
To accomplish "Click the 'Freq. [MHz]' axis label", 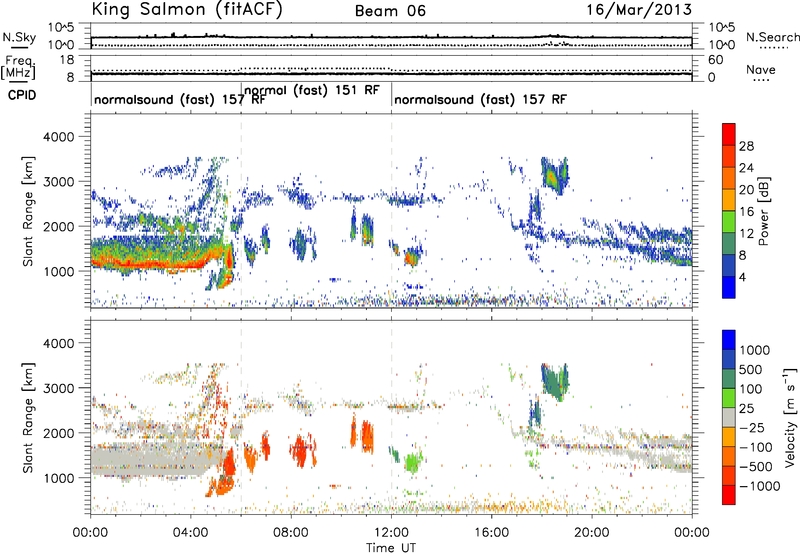I will [x=18, y=68].
